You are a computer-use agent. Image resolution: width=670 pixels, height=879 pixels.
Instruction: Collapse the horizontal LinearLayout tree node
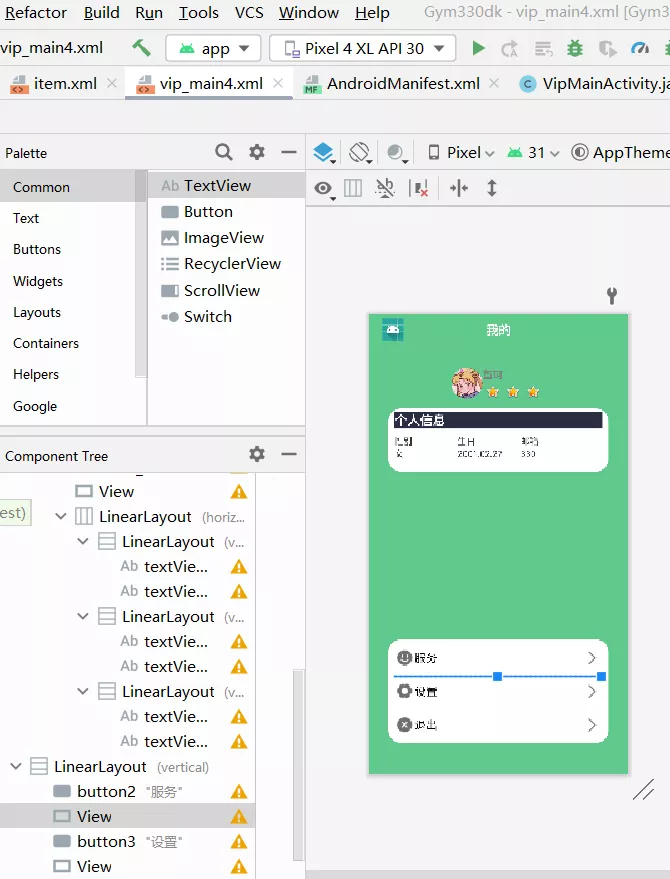pos(61,516)
